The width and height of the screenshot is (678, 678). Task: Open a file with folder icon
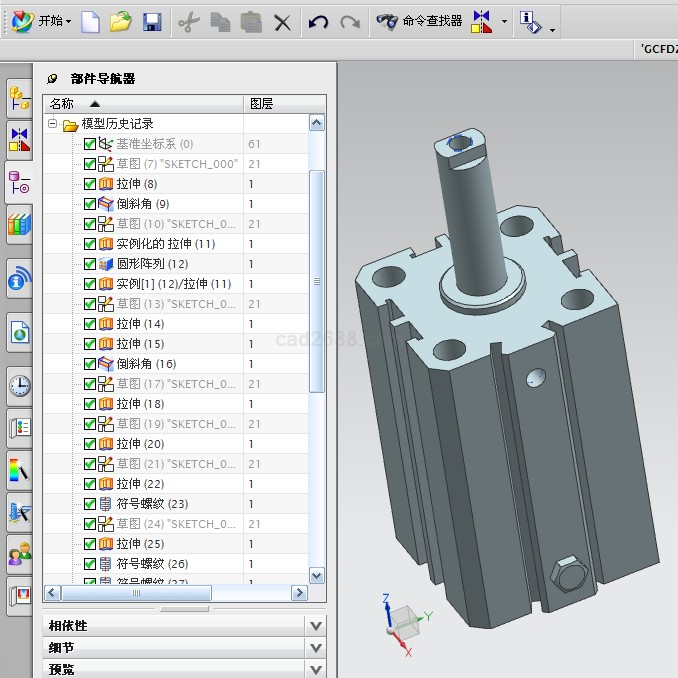[x=121, y=21]
